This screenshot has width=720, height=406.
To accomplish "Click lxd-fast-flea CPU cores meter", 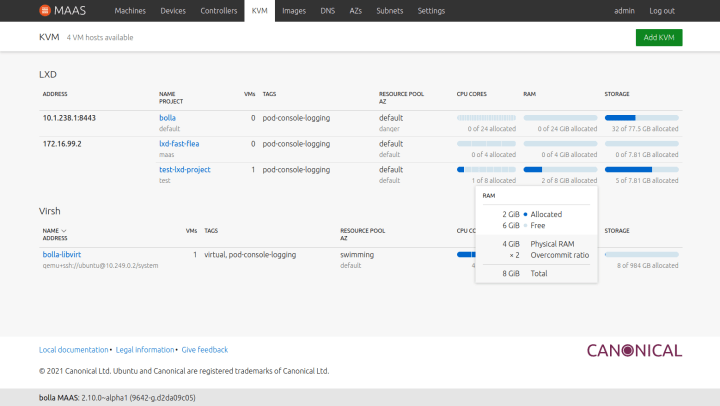I will [x=486, y=144].
